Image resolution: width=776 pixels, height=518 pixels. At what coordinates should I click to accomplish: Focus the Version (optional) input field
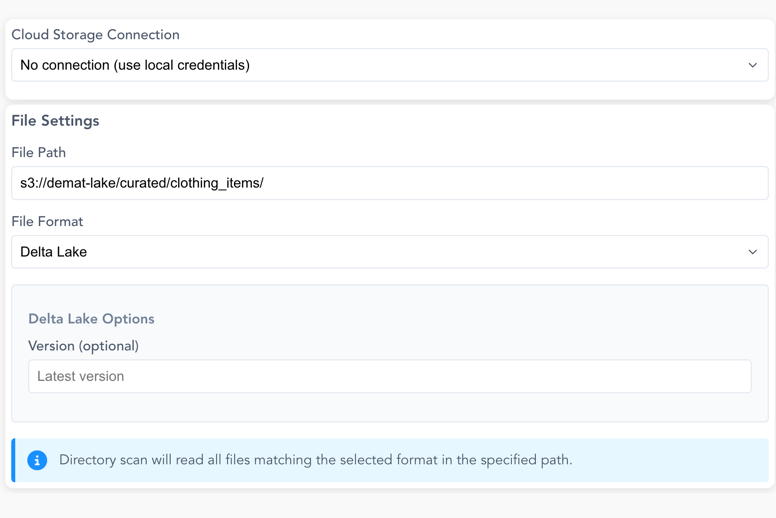[389, 377]
